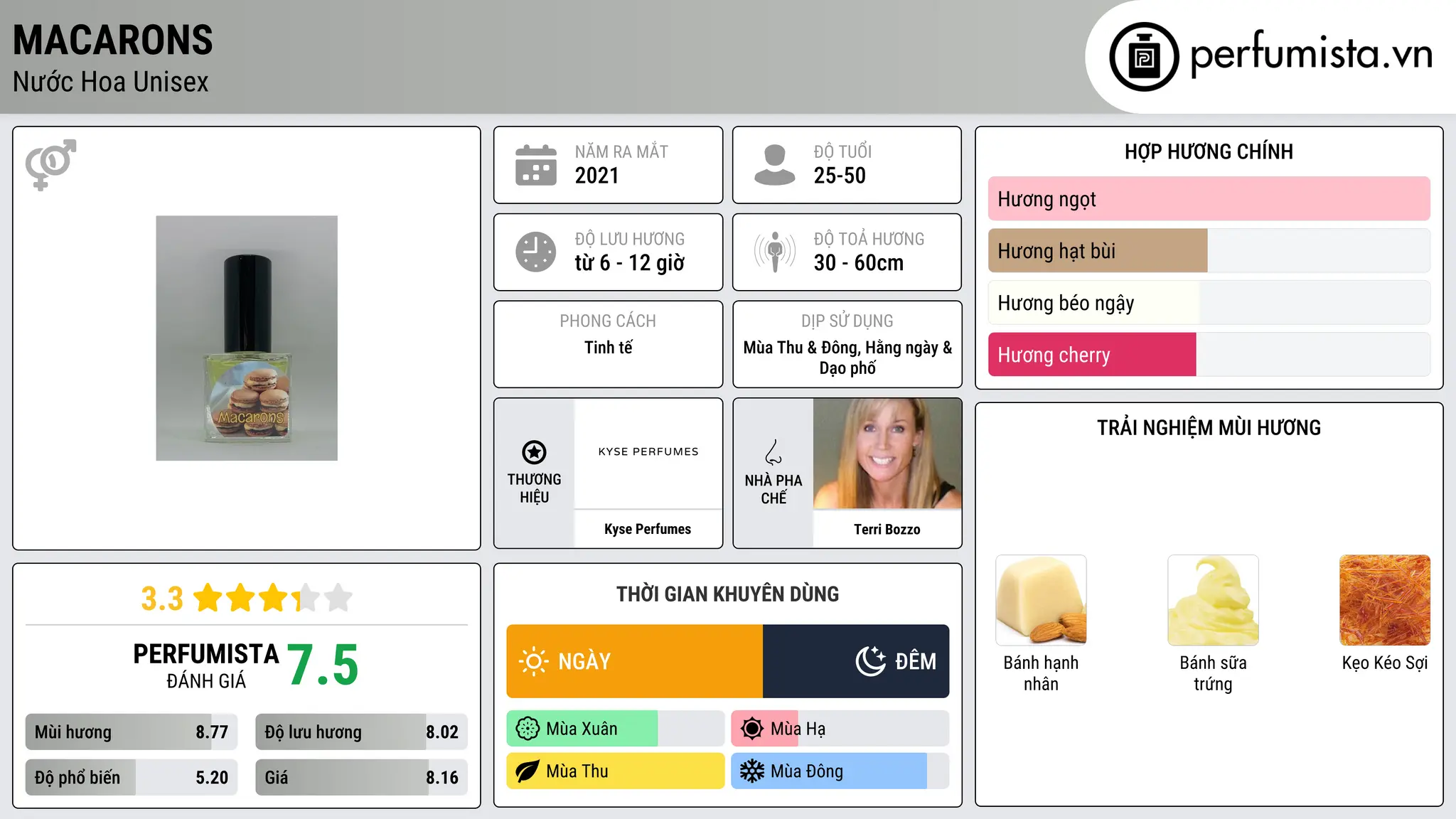Click the PERFUMISTA ĐÁNH GIÁ label
This screenshot has width=1456, height=819.
[x=206, y=665]
